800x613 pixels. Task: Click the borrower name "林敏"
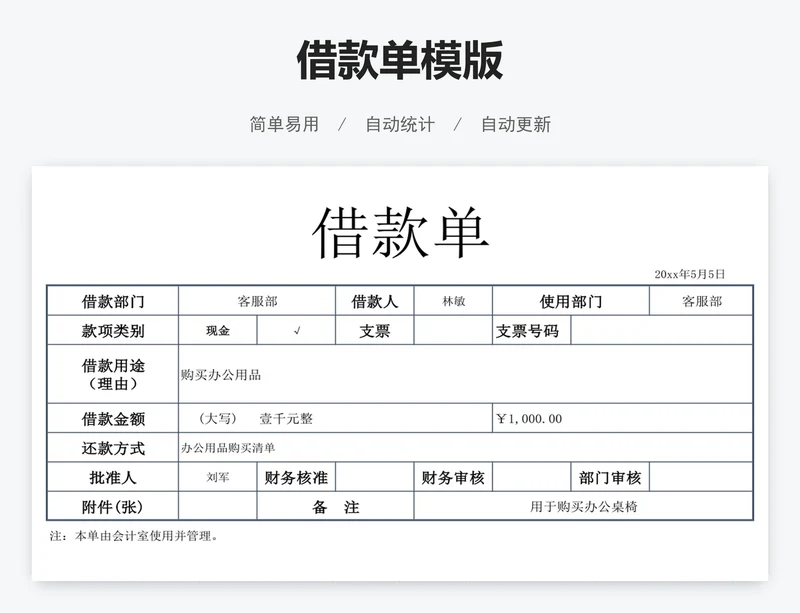453,301
